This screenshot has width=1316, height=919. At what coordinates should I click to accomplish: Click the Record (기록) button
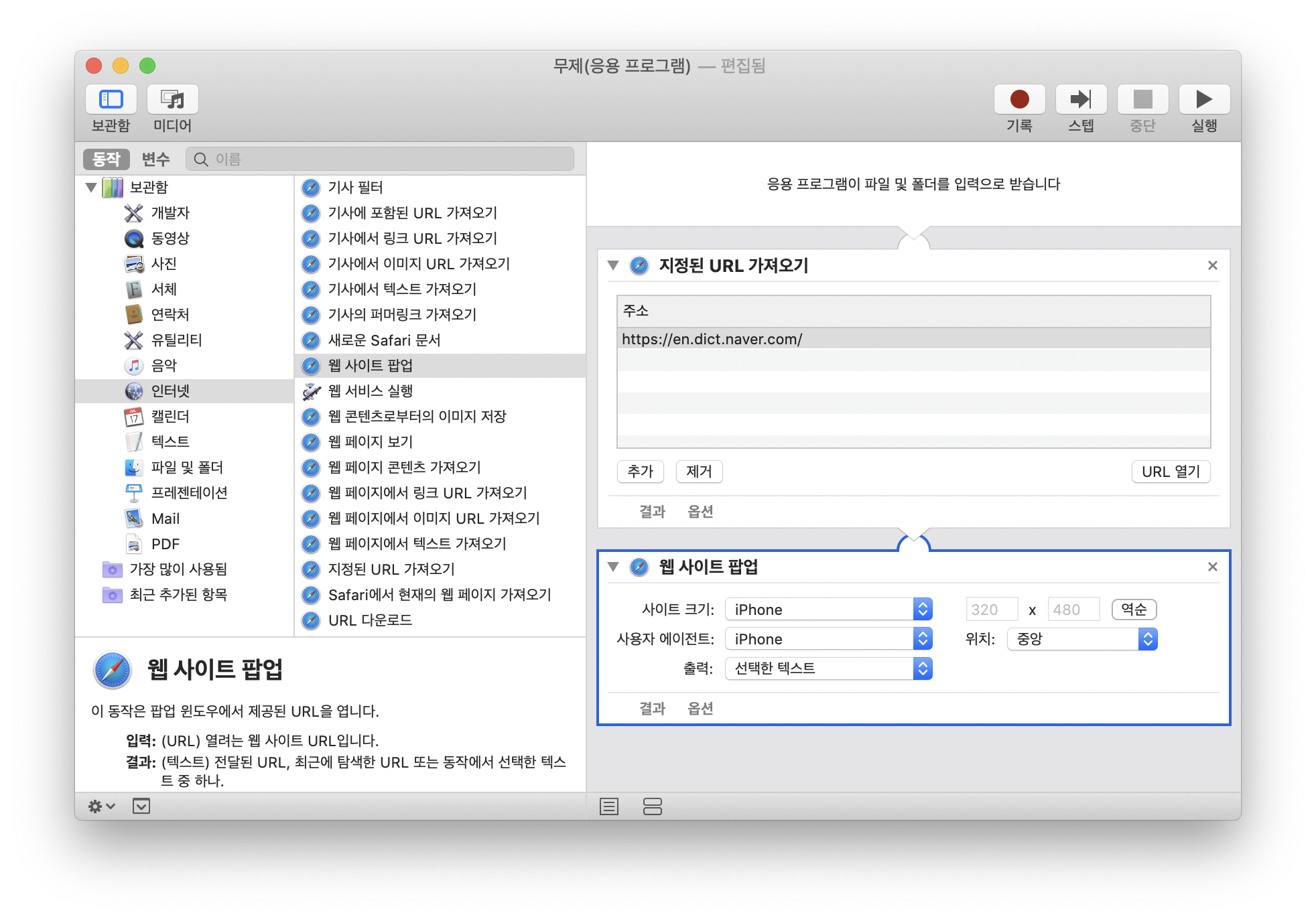click(1018, 100)
